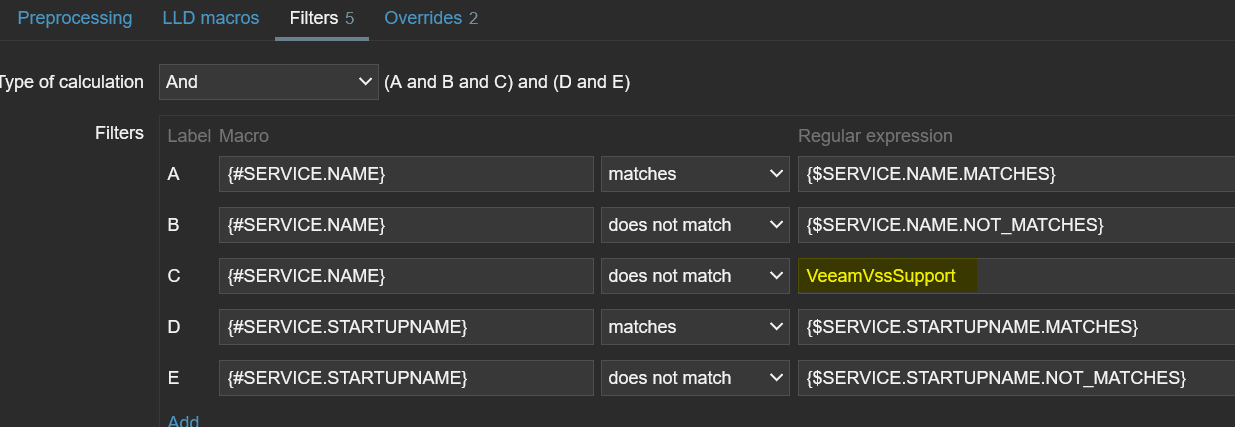Expand the operator dropdown for filter B
This screenshot has height=427, width=1235.
(x=694, y=225)
